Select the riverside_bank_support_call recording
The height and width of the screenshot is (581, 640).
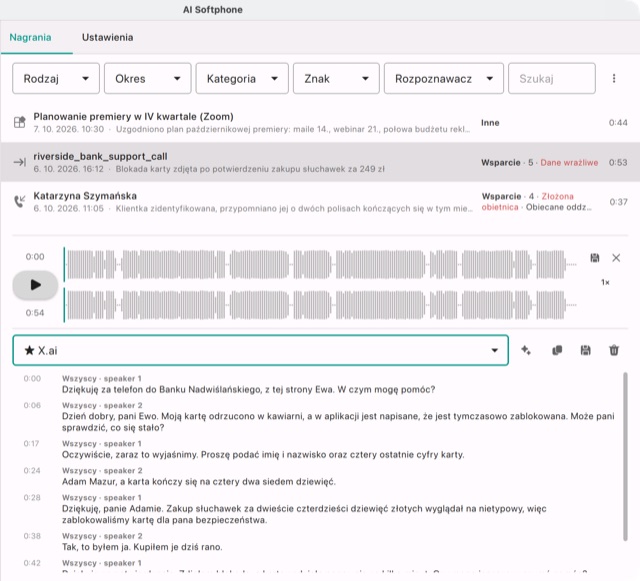pos(320,162)
